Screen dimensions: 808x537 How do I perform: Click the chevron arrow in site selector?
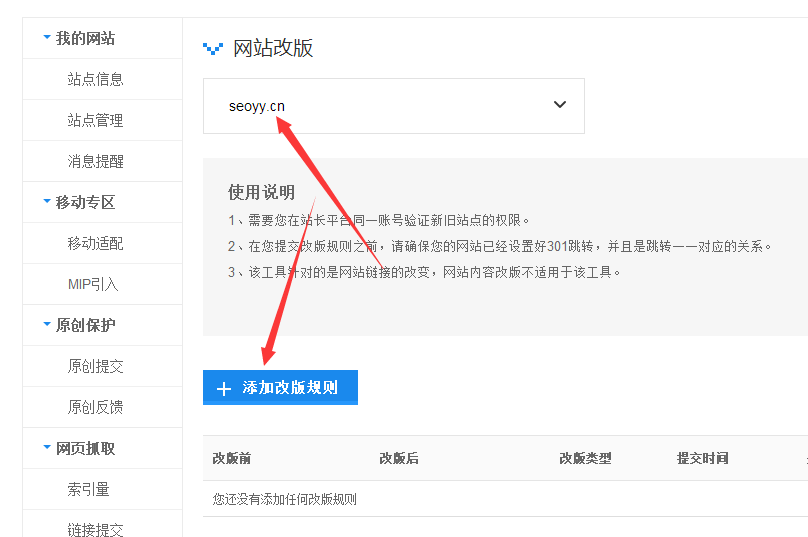560,105
